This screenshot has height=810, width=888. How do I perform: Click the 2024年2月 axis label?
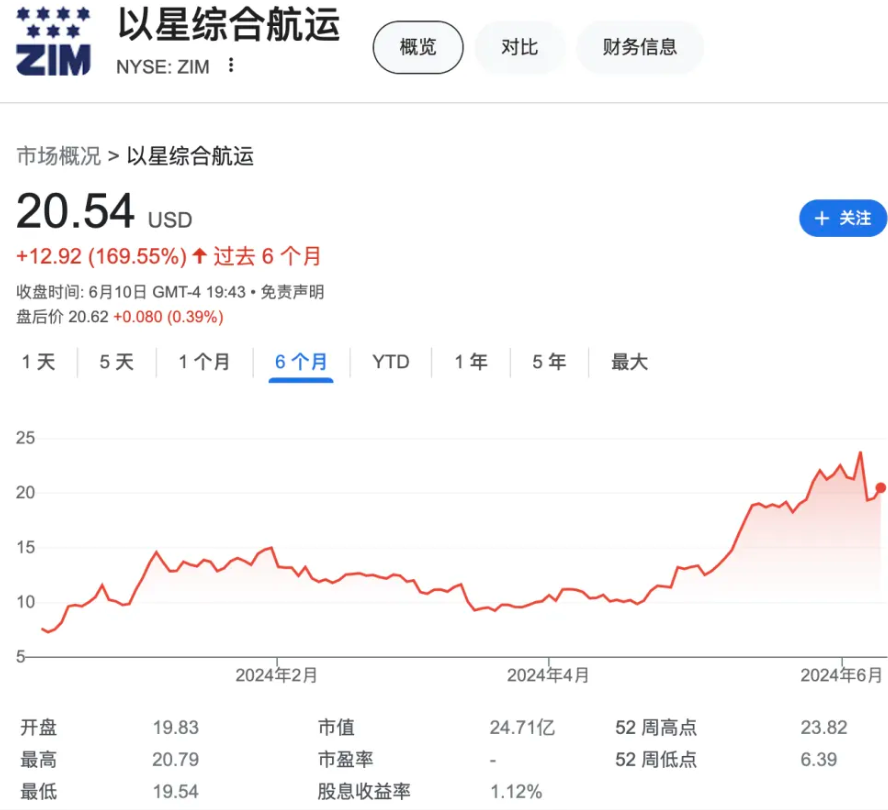tap(276, 675)
